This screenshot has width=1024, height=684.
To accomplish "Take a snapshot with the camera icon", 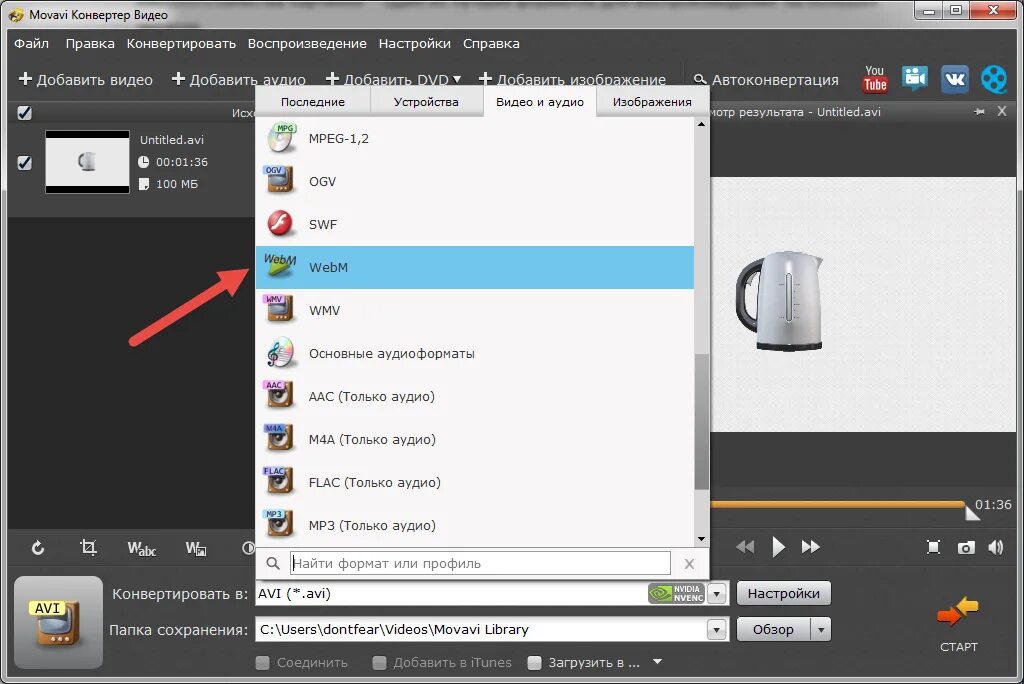I will point(966,547).
